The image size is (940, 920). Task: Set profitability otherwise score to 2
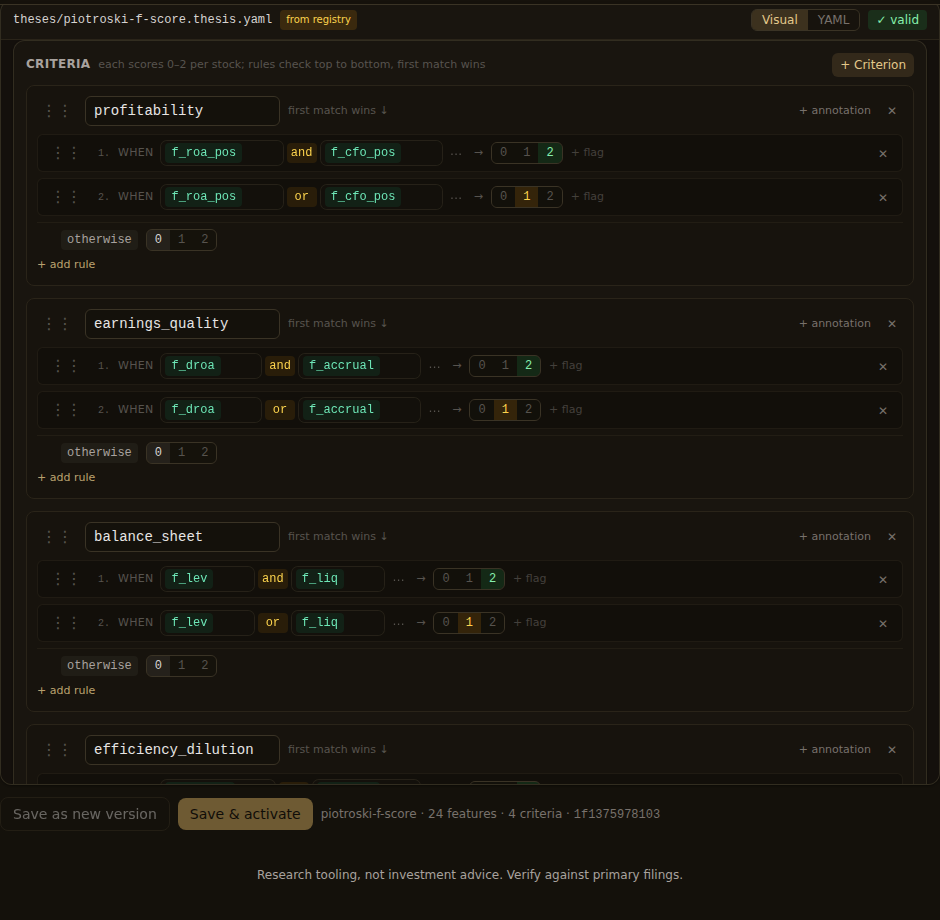tap(205, 239)
